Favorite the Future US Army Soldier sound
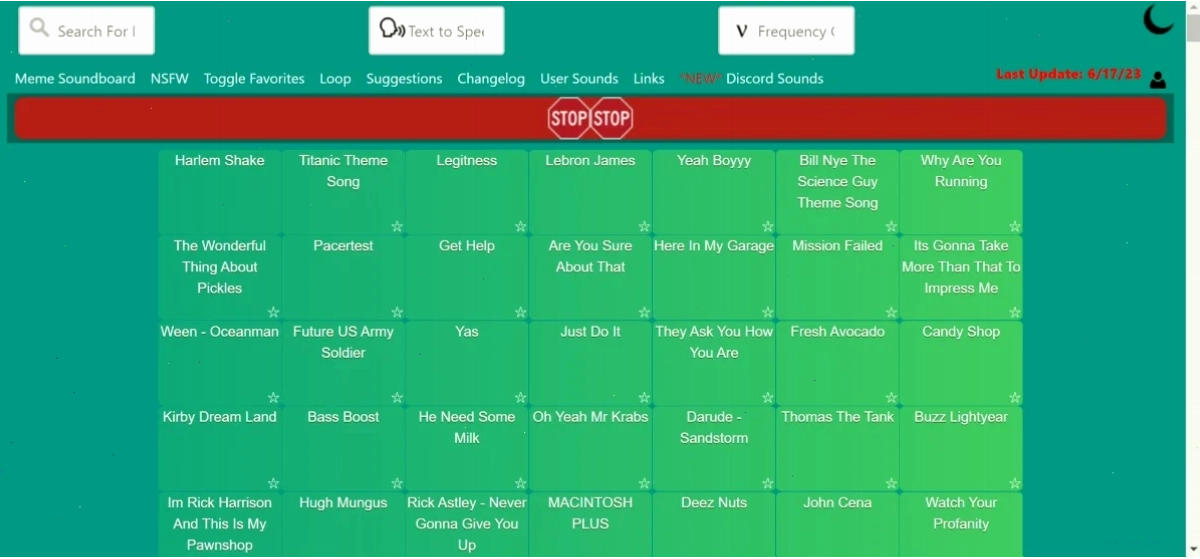 point(397,398)
